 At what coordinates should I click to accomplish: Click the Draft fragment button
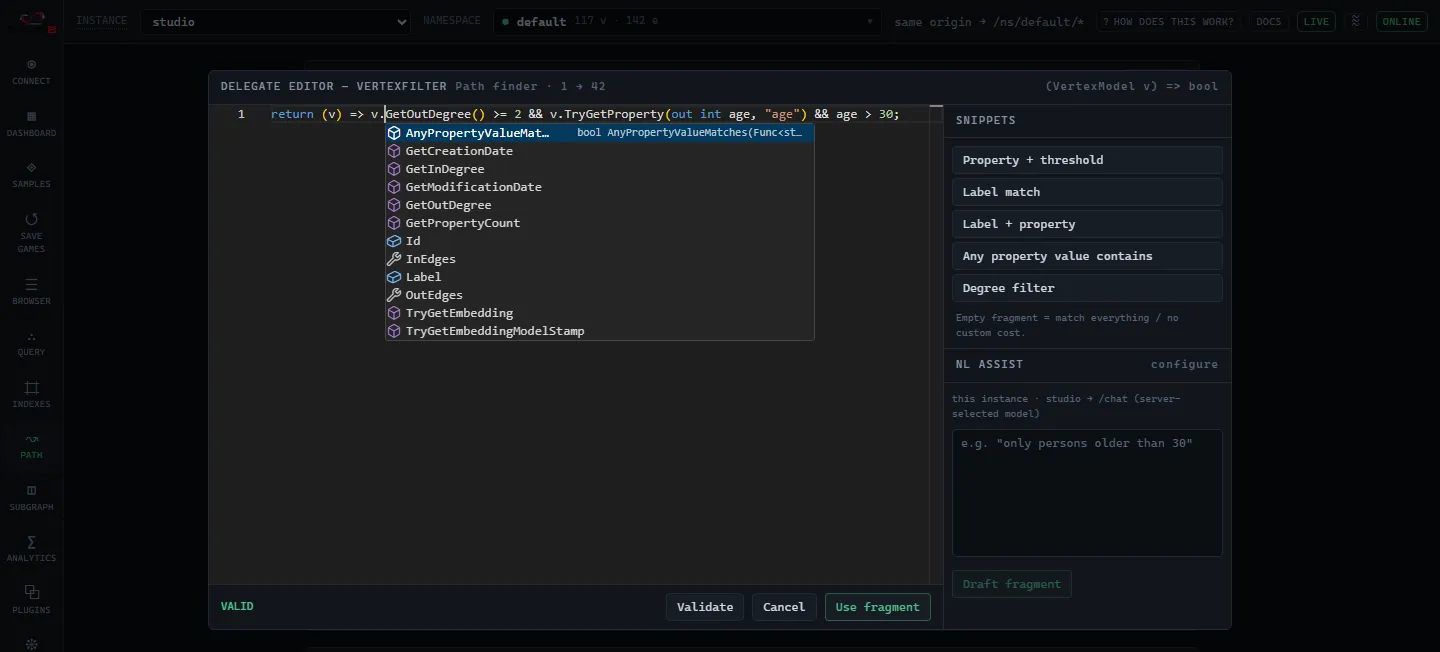point(1012,584)
